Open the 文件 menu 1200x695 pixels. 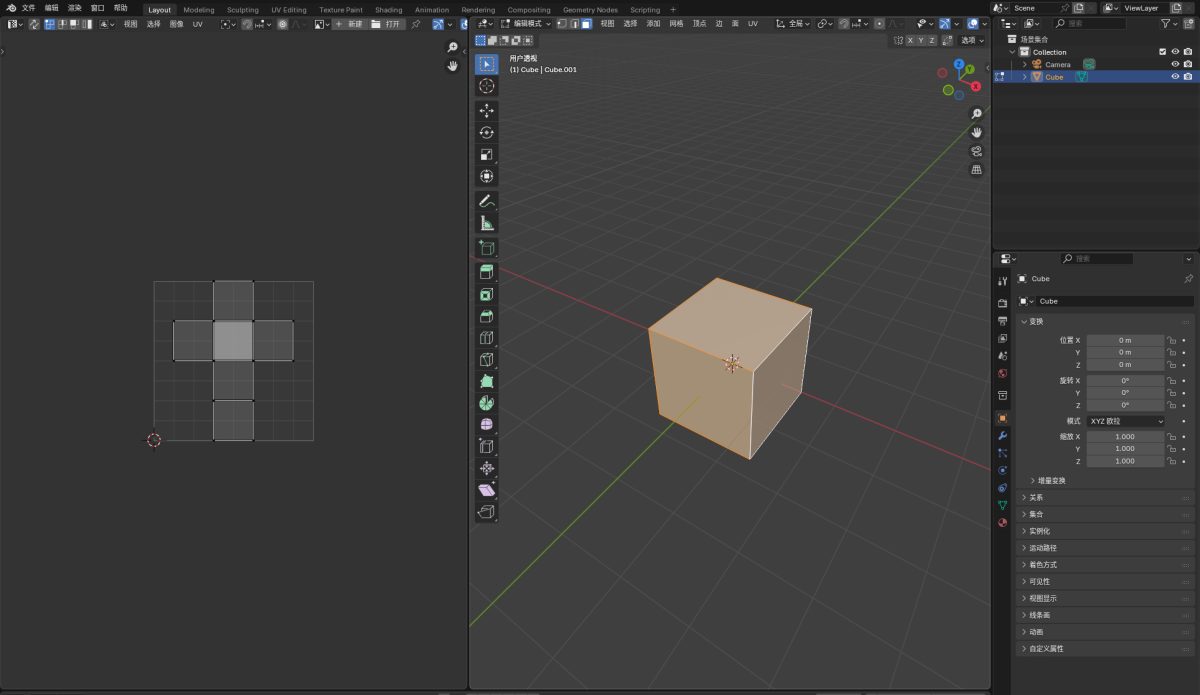28,7
